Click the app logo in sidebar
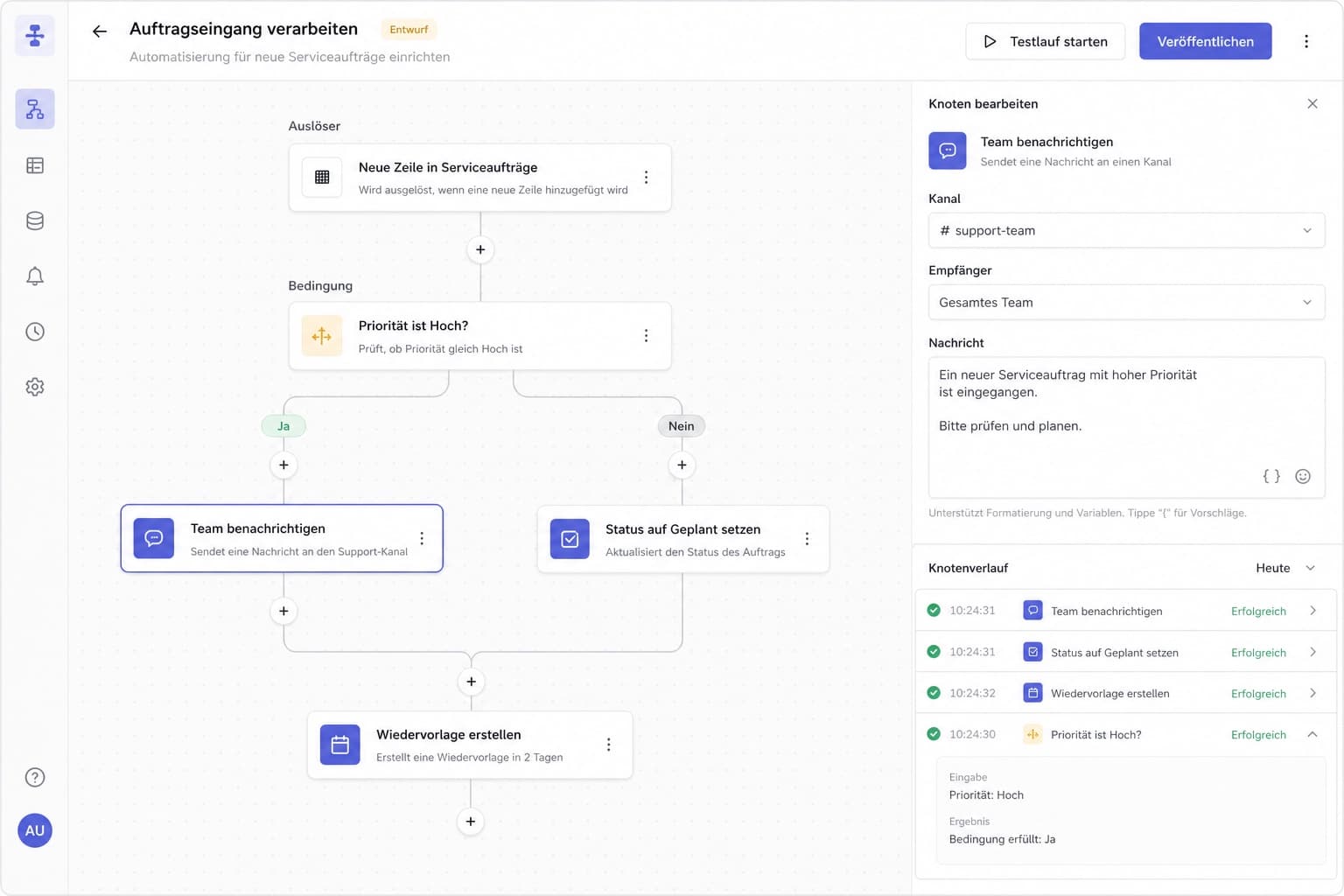Viewport: 1344px width, 896px height. click(x=35, y=35)
